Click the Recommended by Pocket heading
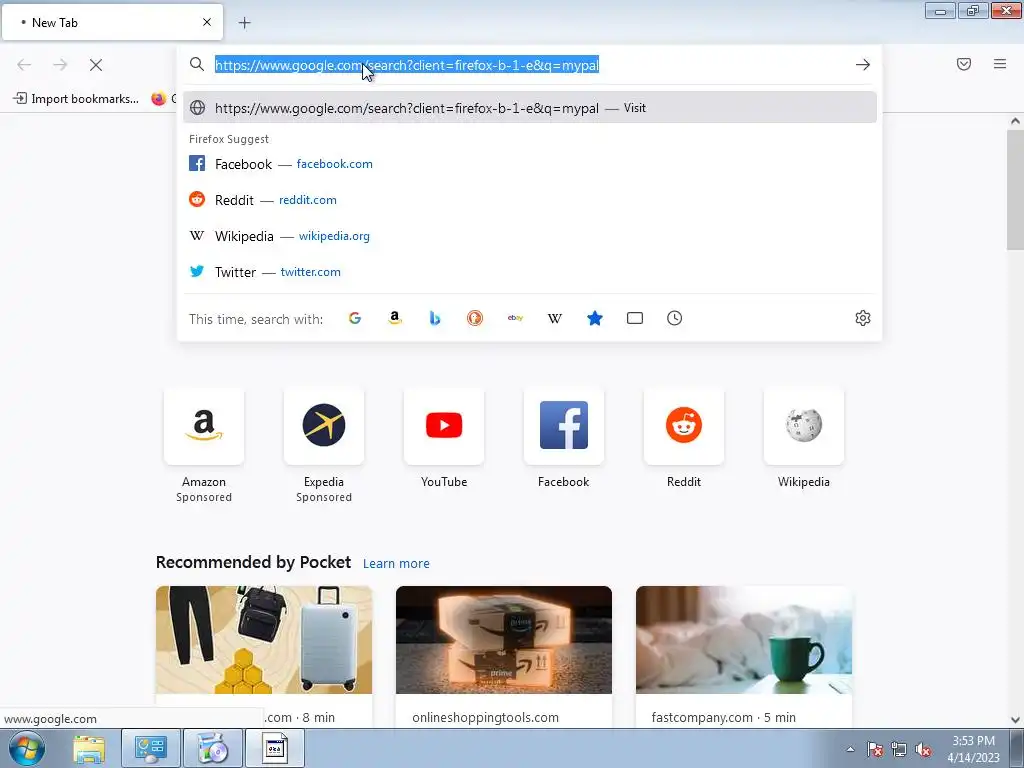This screenshot has height=768, width=1024. coord(253,562)
